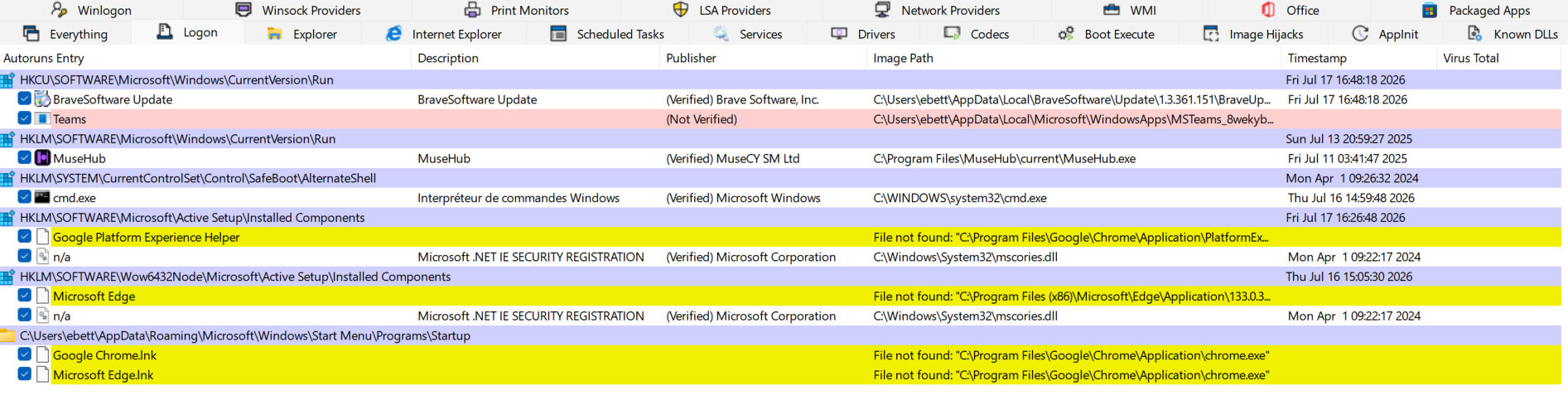
Task: Click the Codecs tab icon
Action: 953,33
